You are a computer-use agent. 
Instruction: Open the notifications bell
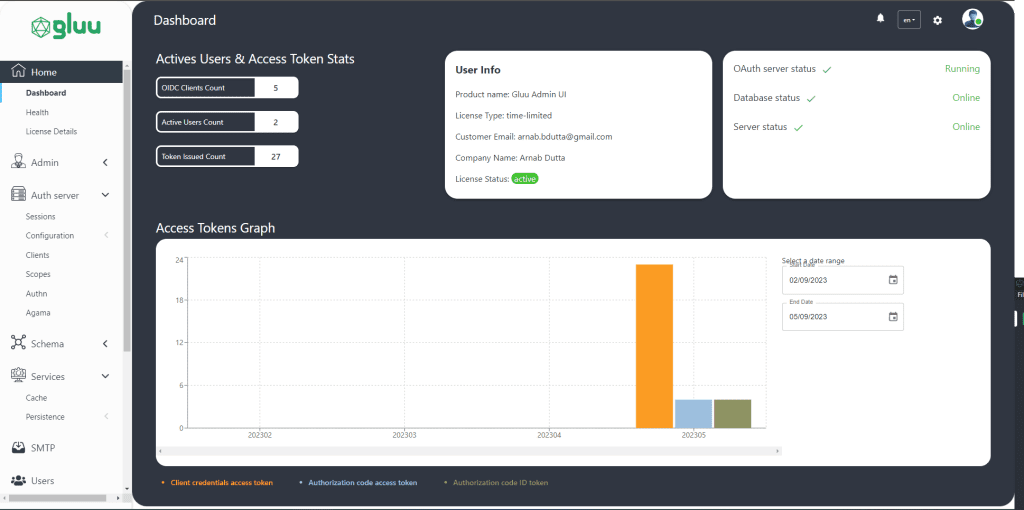(x=880, y=19)
